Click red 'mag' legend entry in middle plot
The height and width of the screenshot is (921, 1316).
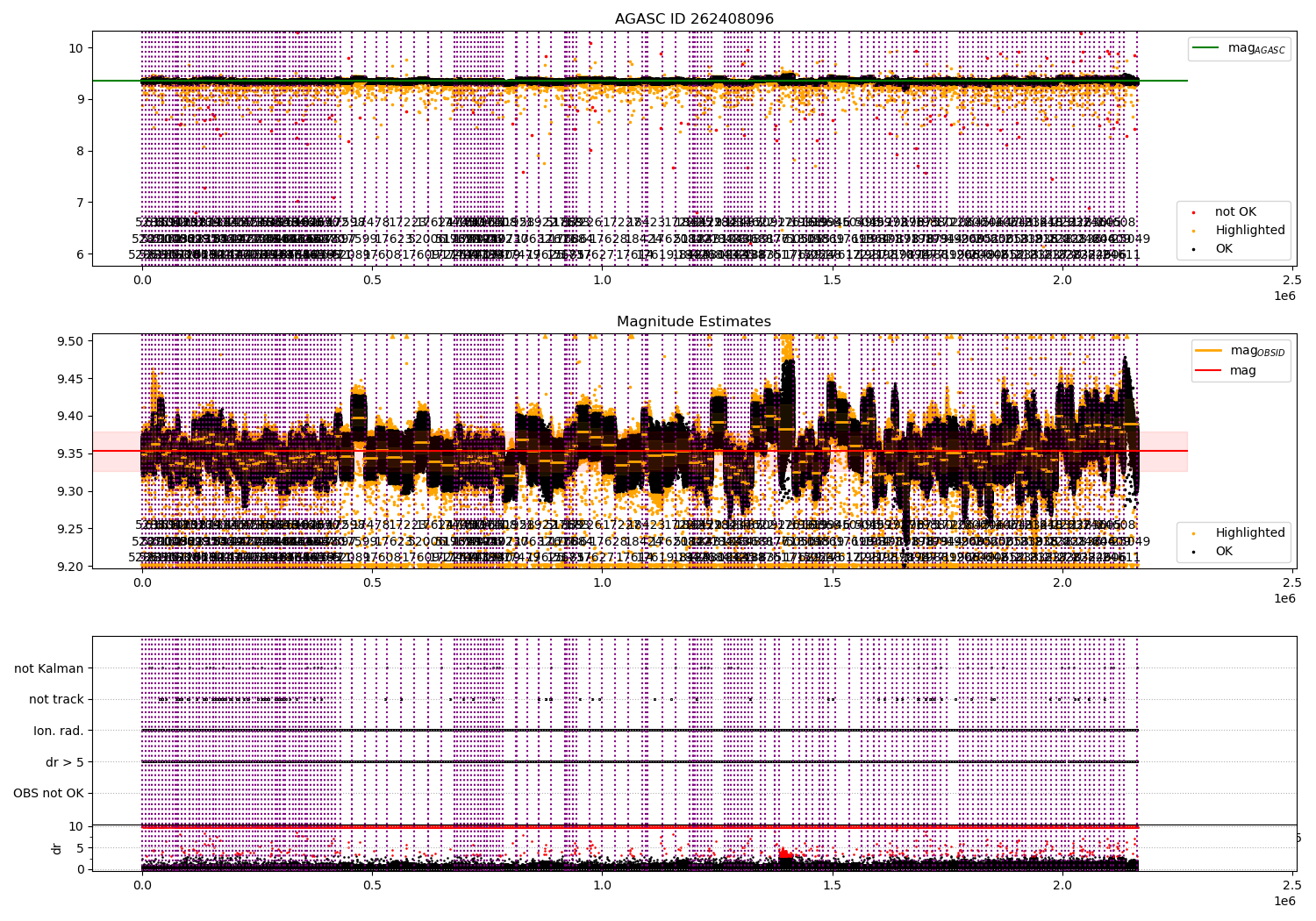coord(1227,371)
